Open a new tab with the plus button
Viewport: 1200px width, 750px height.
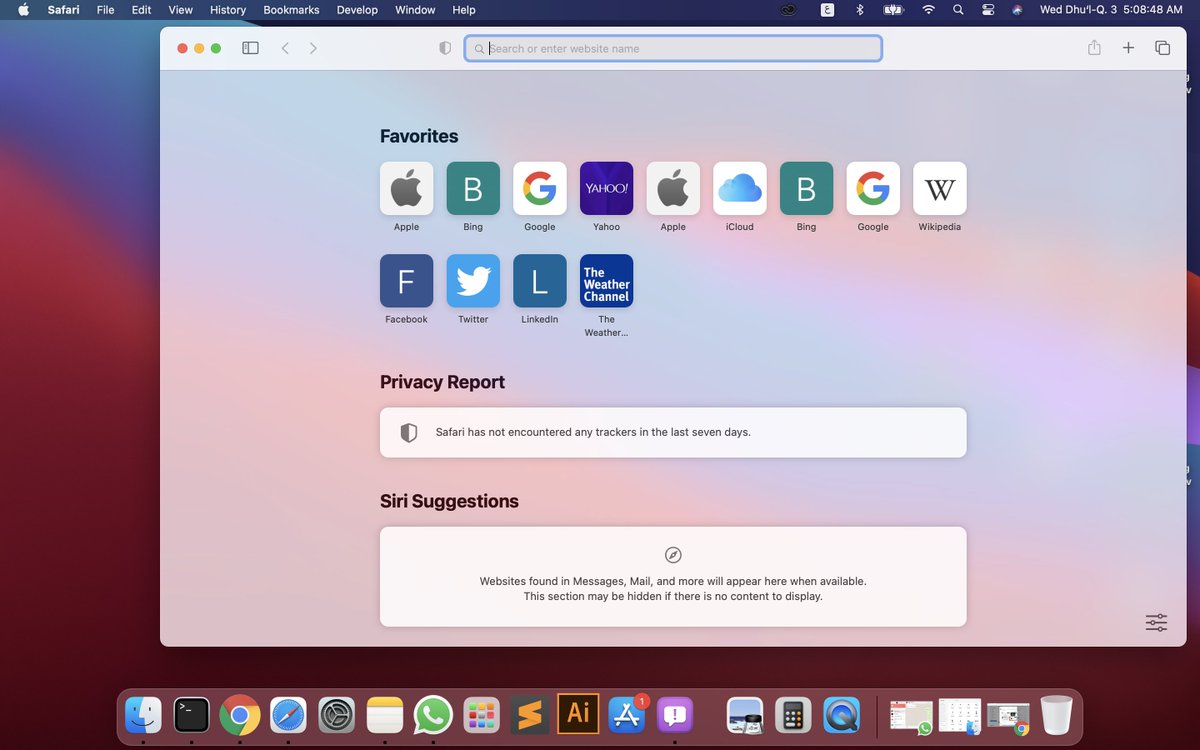coord(1128,48)
